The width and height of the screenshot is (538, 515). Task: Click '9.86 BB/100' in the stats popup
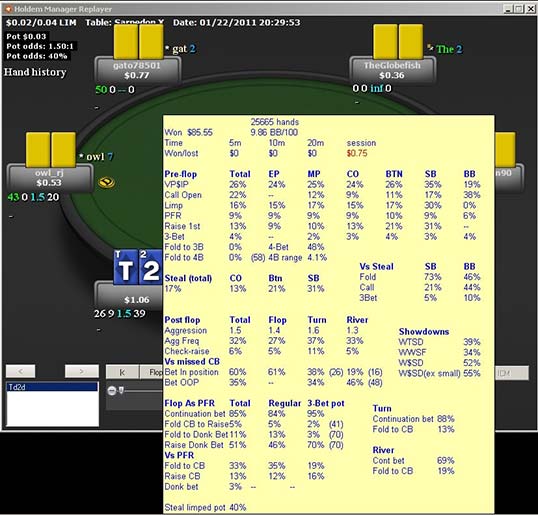click(x=274, y=132)
